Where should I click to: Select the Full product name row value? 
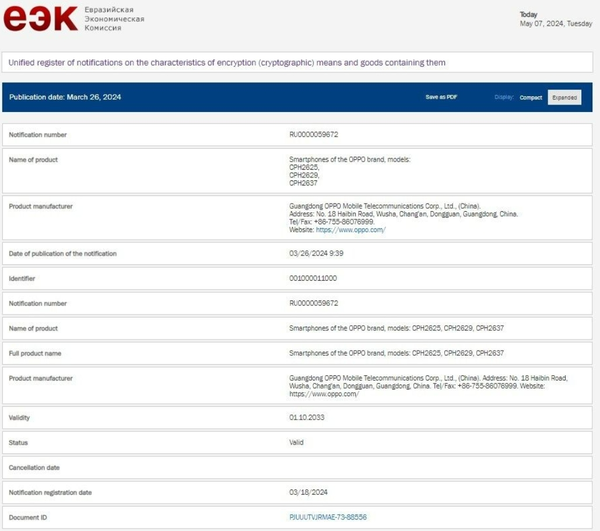pyautogui.click(x=396, y=353)
